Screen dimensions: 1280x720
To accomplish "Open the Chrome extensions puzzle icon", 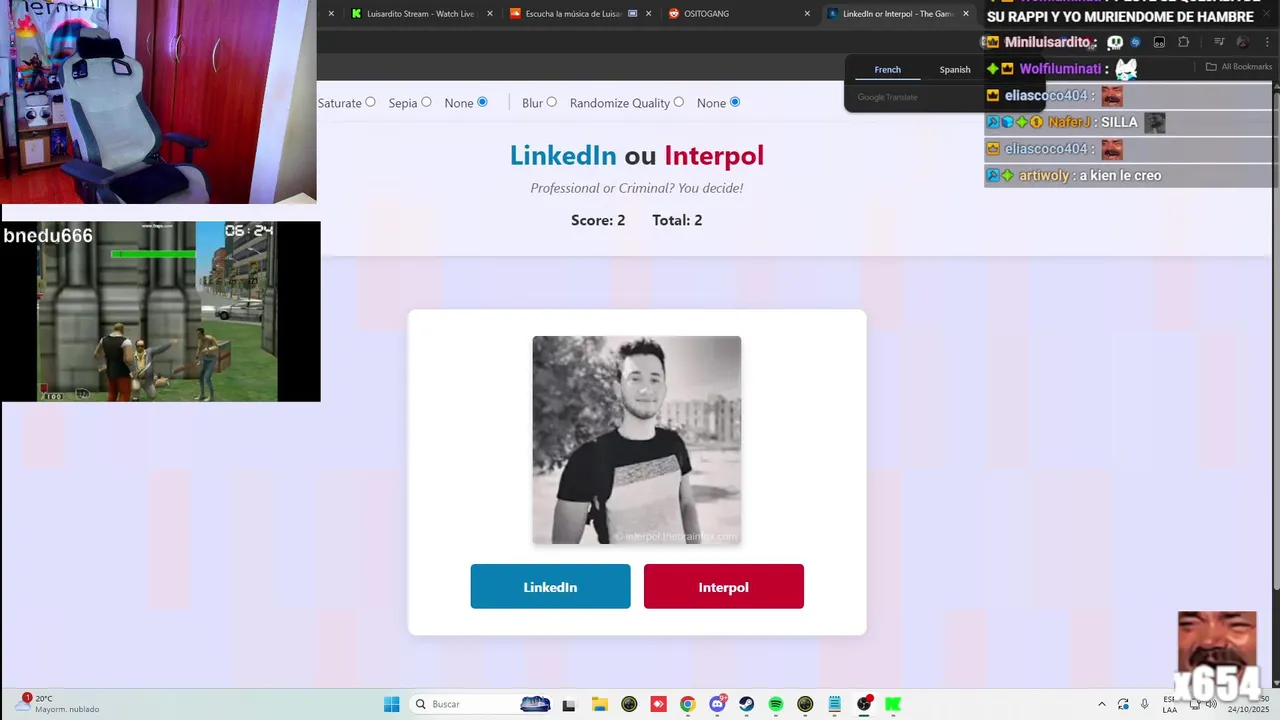I will [1184, 42].
